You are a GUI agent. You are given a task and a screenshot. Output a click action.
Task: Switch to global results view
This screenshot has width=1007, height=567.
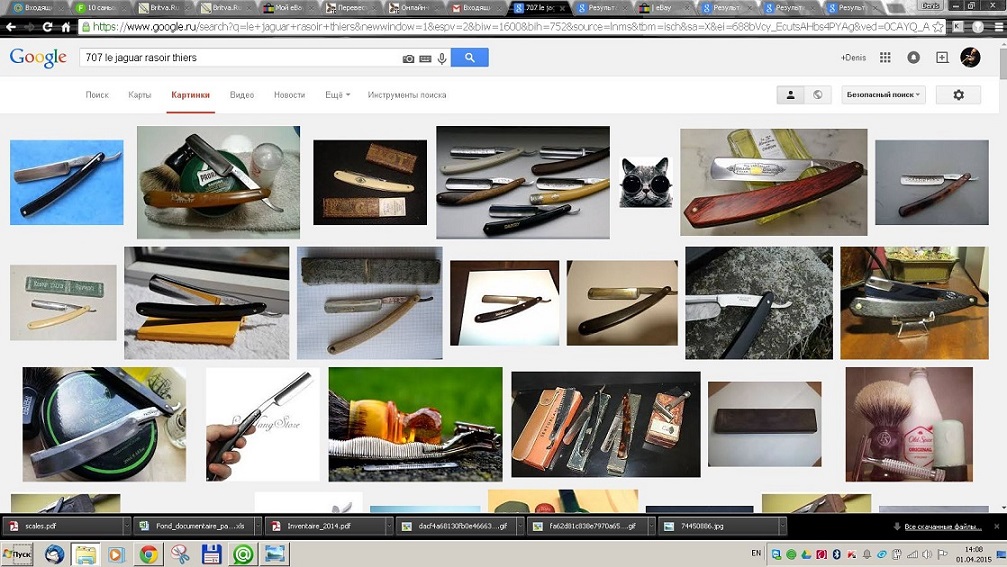click(x=818, y=95)
